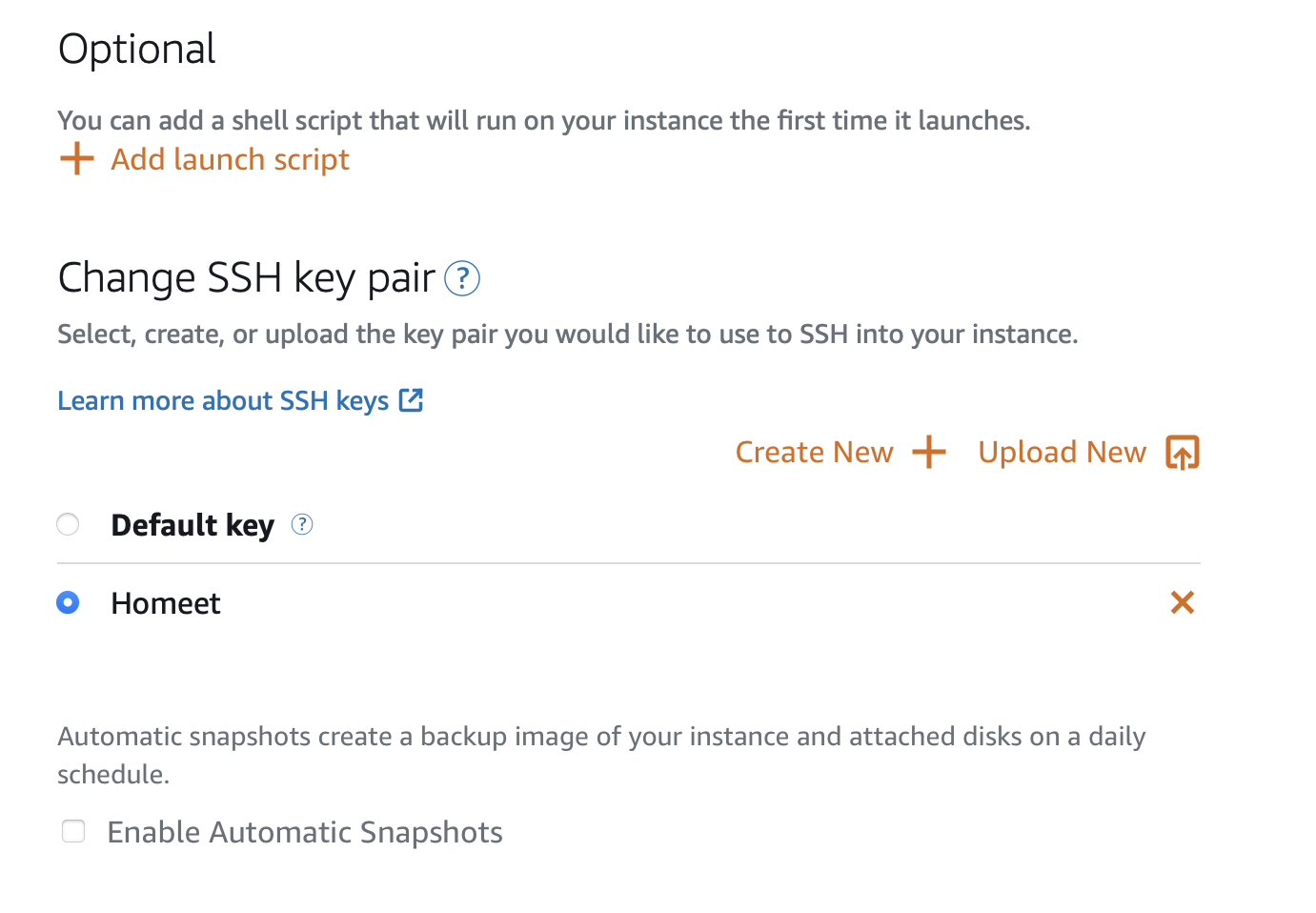Click the Optional section heading
Viewport: 1316px width, 913px height.
(137, 50)
